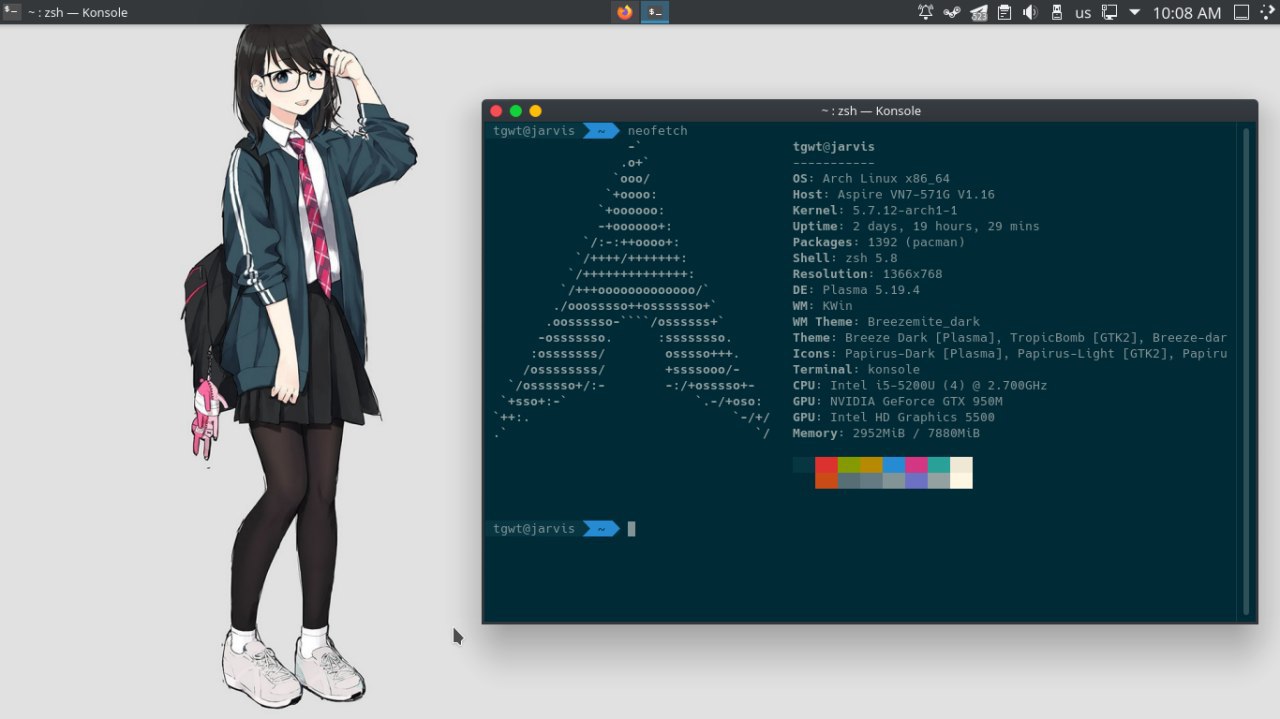Click the 'Terminal: konsole' line

point(856,370)
